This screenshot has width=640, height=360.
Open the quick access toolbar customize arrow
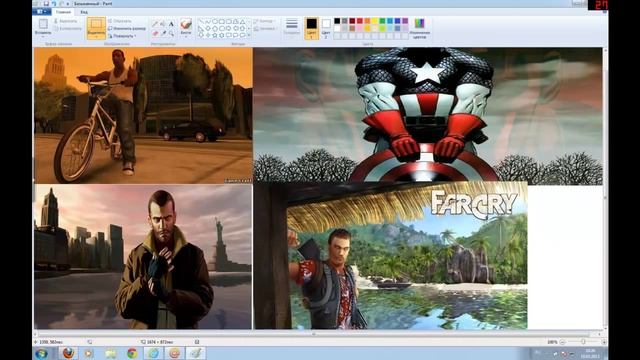pyautogui.click(x=68, y=4)
